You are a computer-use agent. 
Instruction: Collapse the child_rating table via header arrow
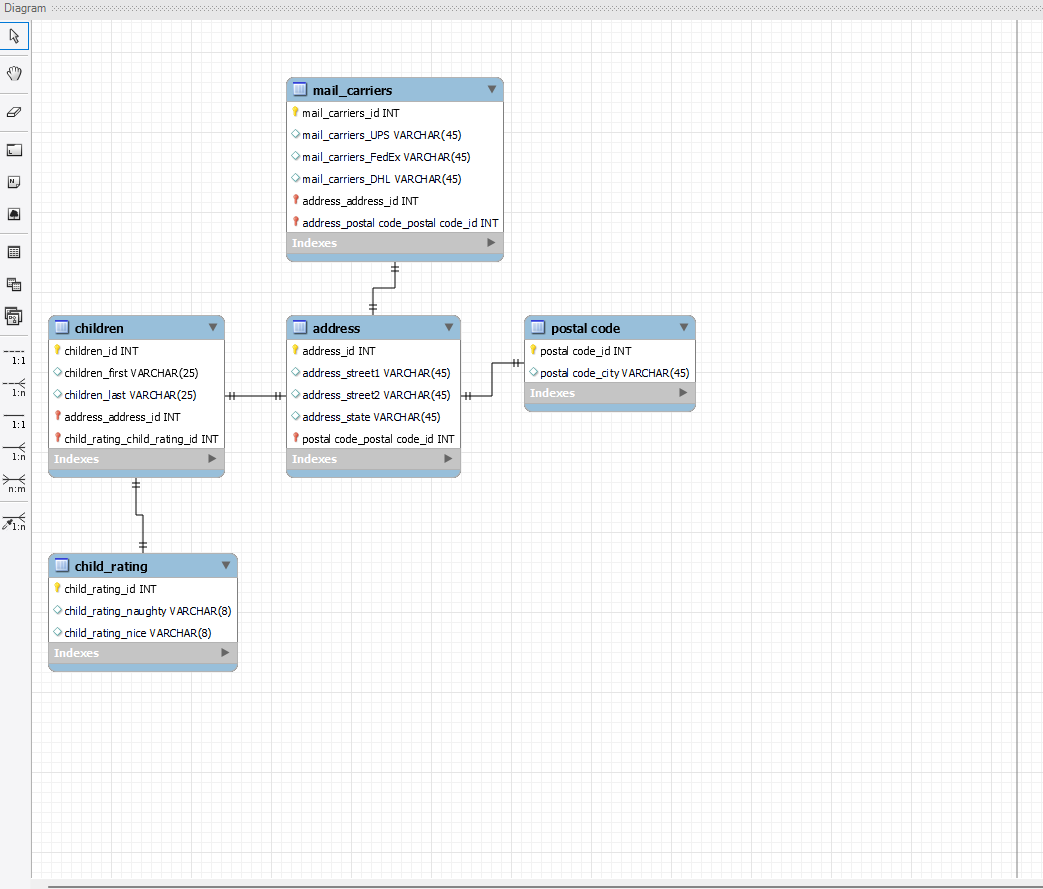[226, 566]
